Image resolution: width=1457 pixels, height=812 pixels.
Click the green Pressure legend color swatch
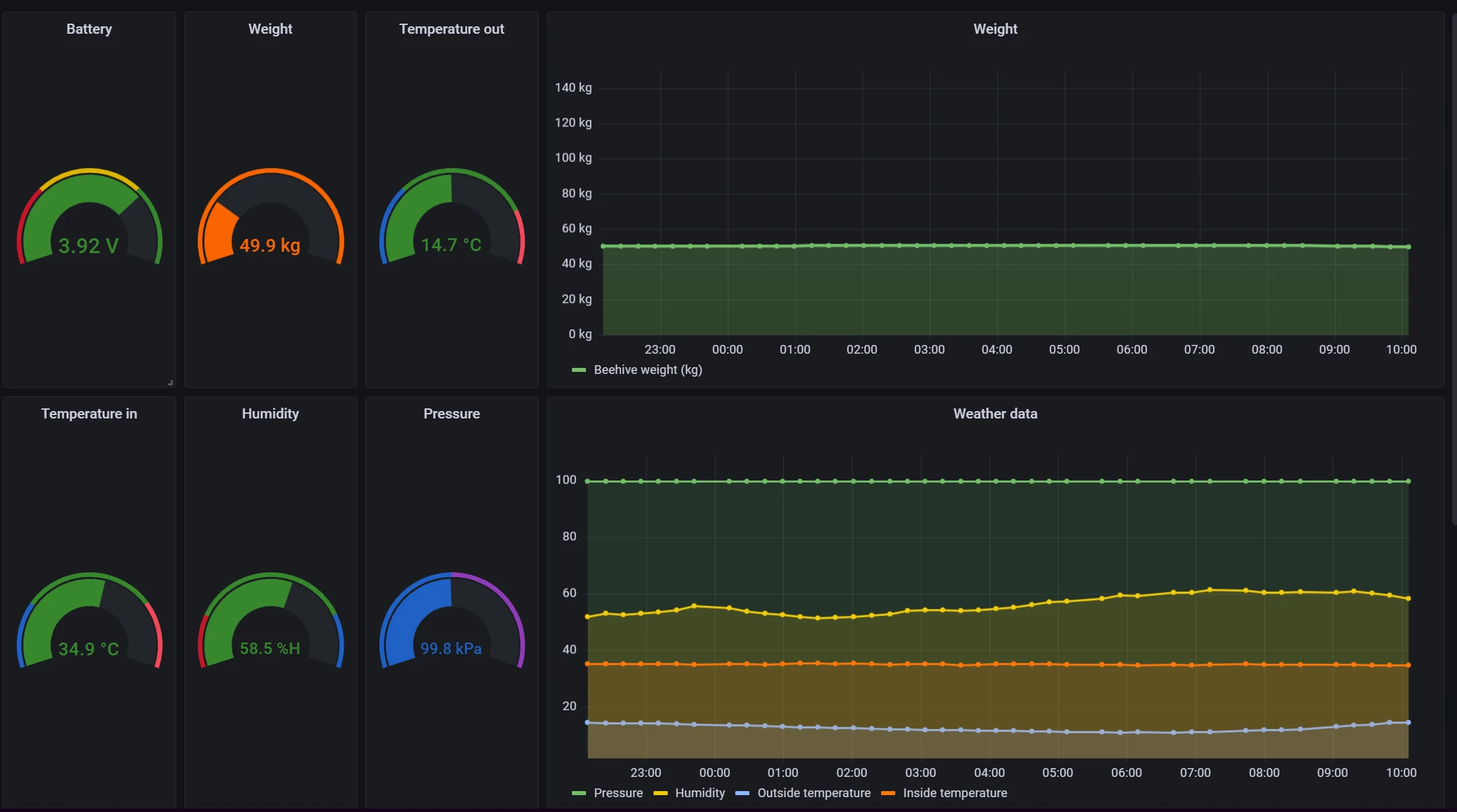(579, 793)
